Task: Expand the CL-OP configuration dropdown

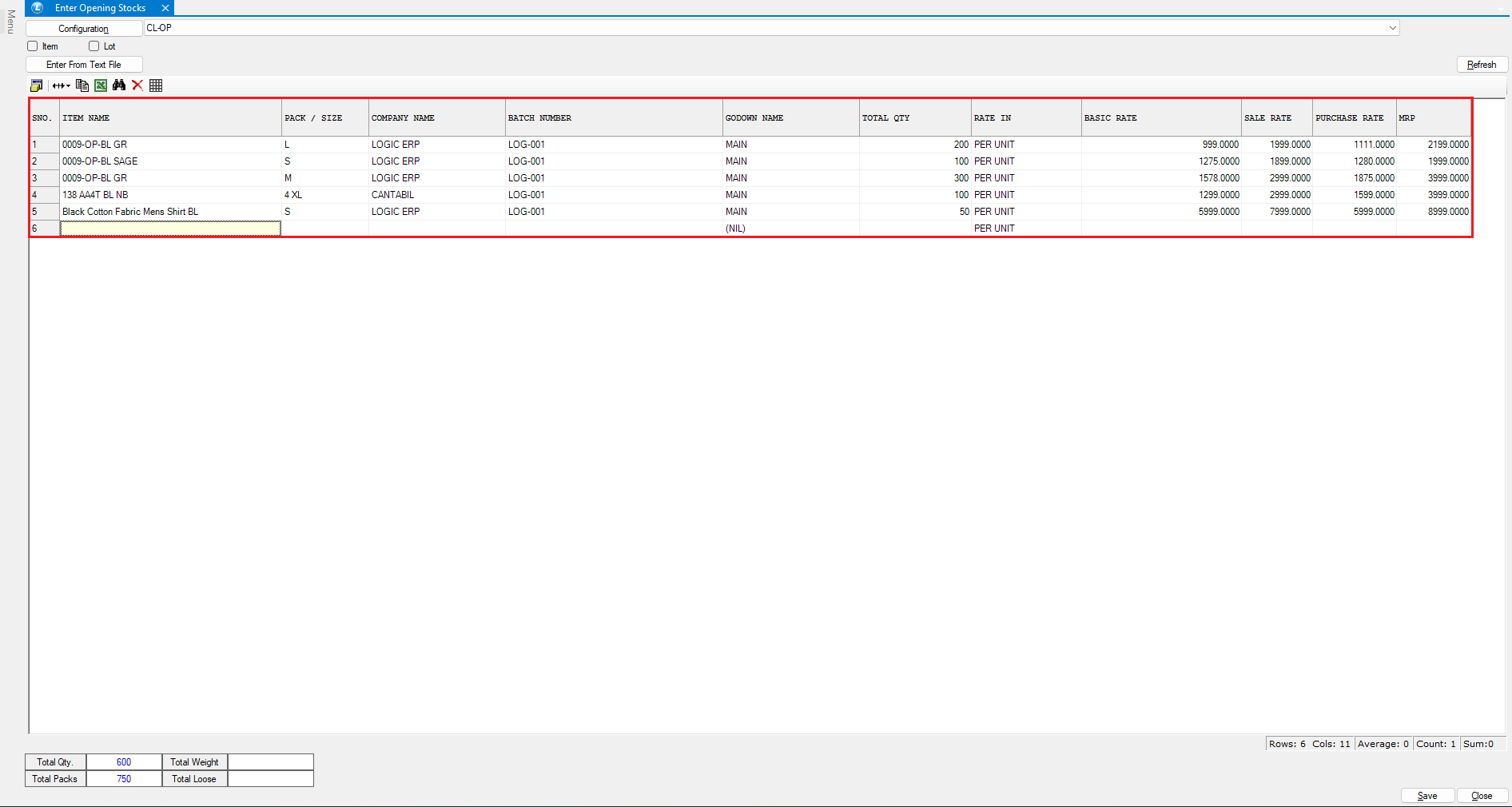Action: click(x=1392, y=28)
